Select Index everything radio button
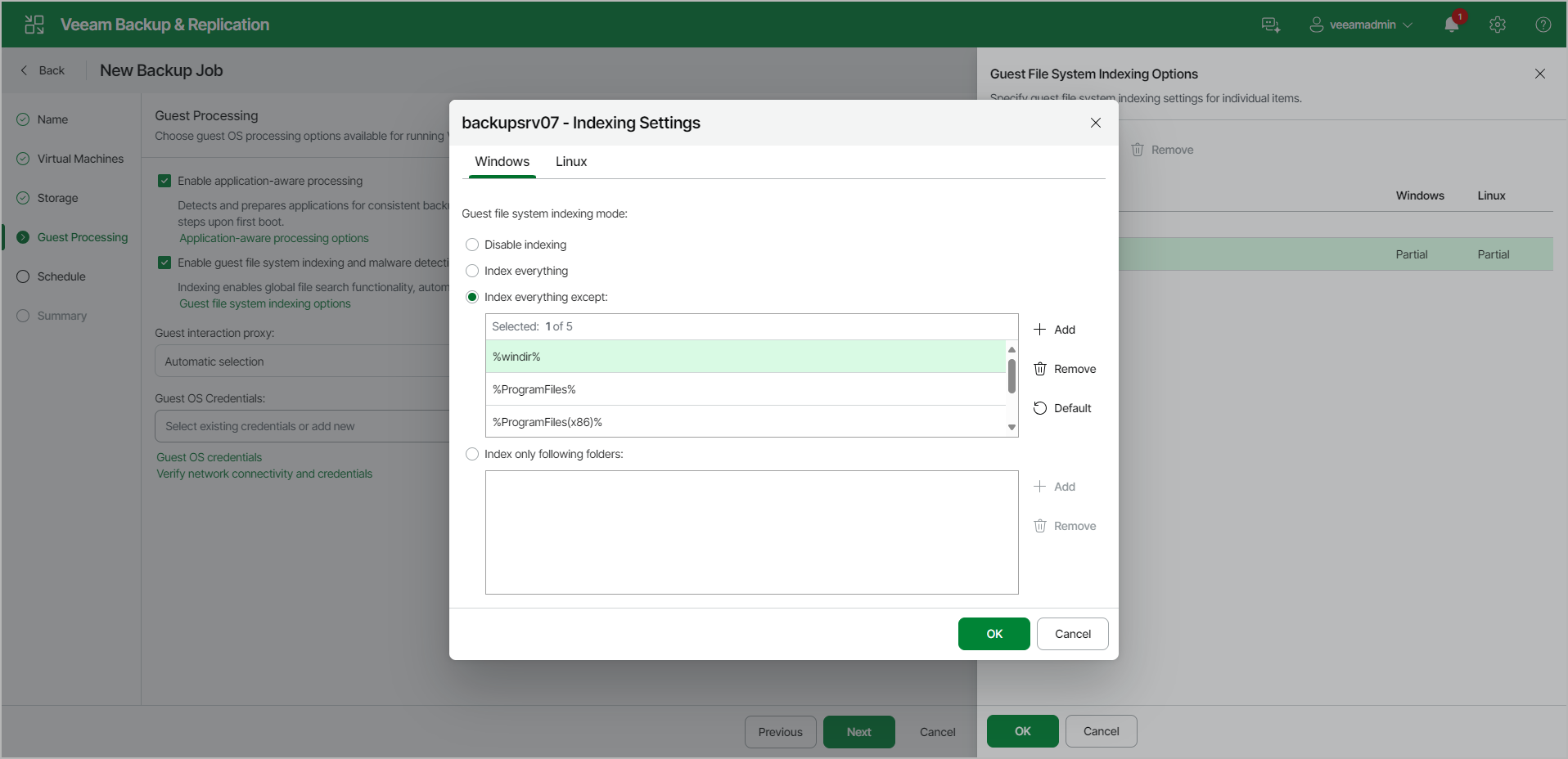Image resolution: width=1568 pixels, height=759 pixels. [472, 271]
